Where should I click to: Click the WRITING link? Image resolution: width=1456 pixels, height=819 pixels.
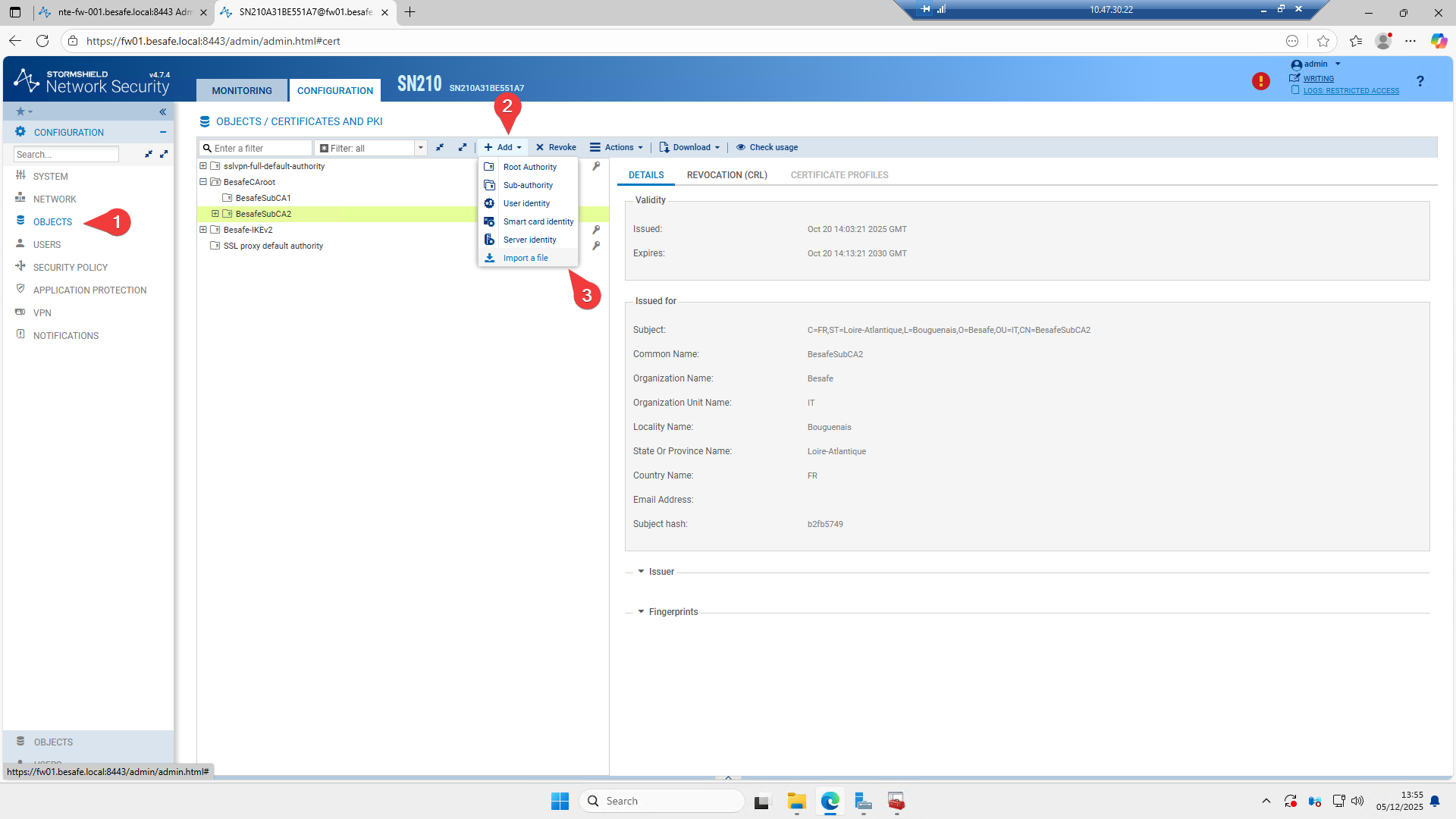point(1319,78)
